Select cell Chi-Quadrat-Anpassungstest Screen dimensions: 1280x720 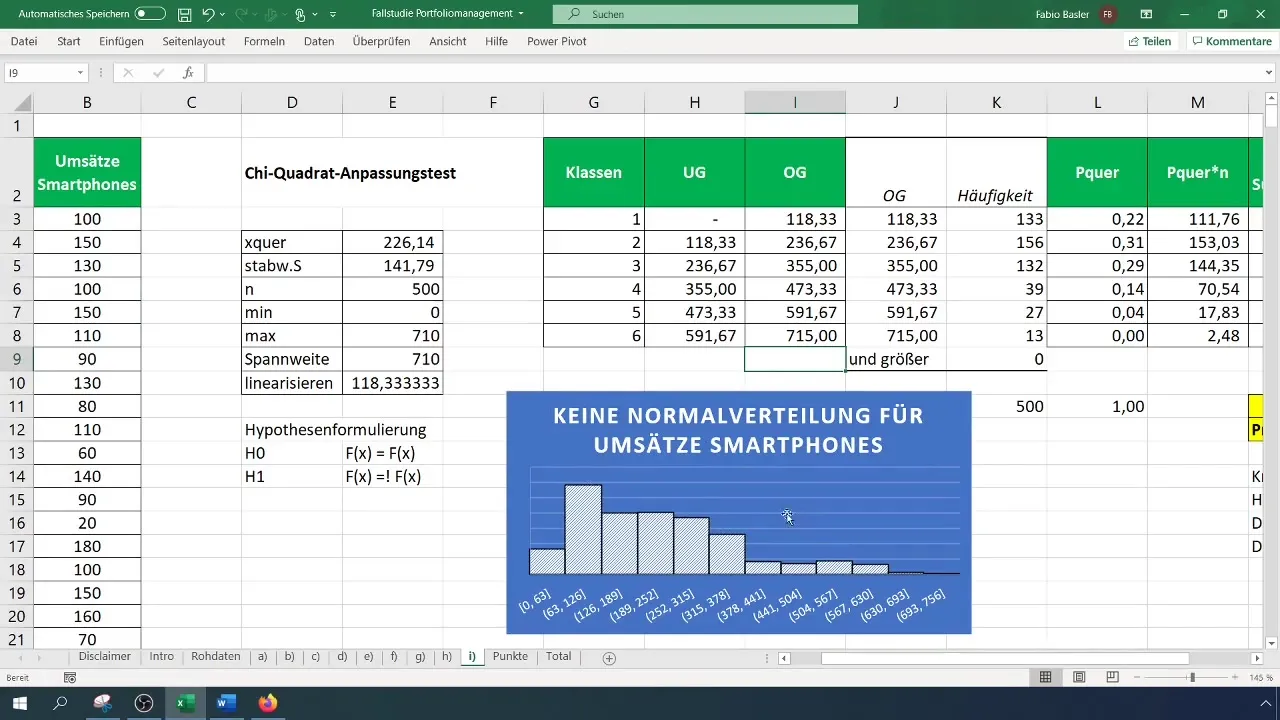click(350, 173)
